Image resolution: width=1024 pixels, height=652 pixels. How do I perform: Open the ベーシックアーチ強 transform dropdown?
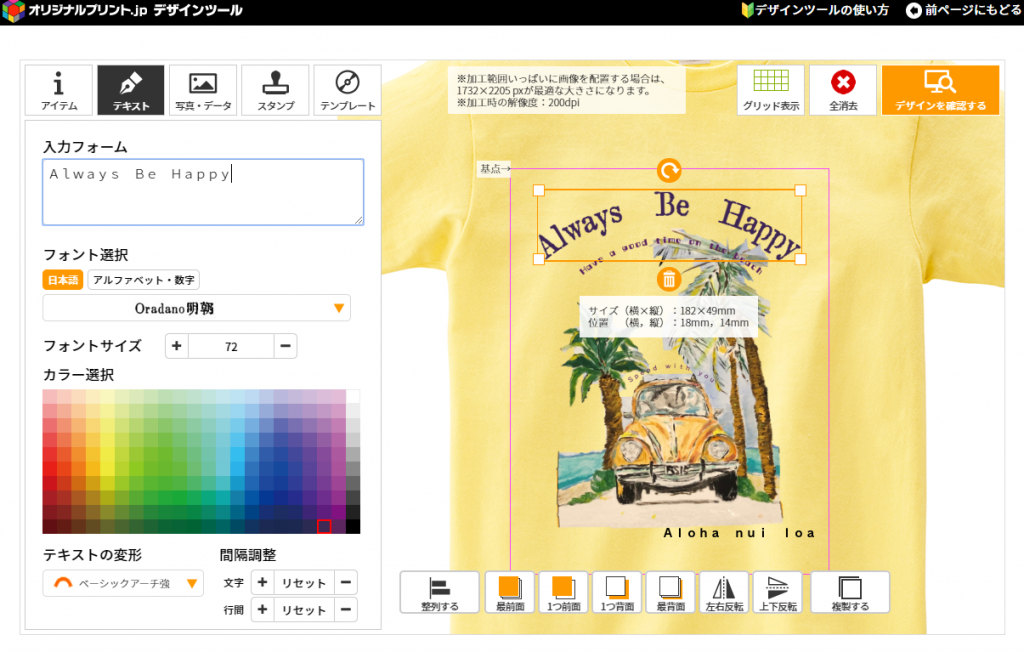123,583
